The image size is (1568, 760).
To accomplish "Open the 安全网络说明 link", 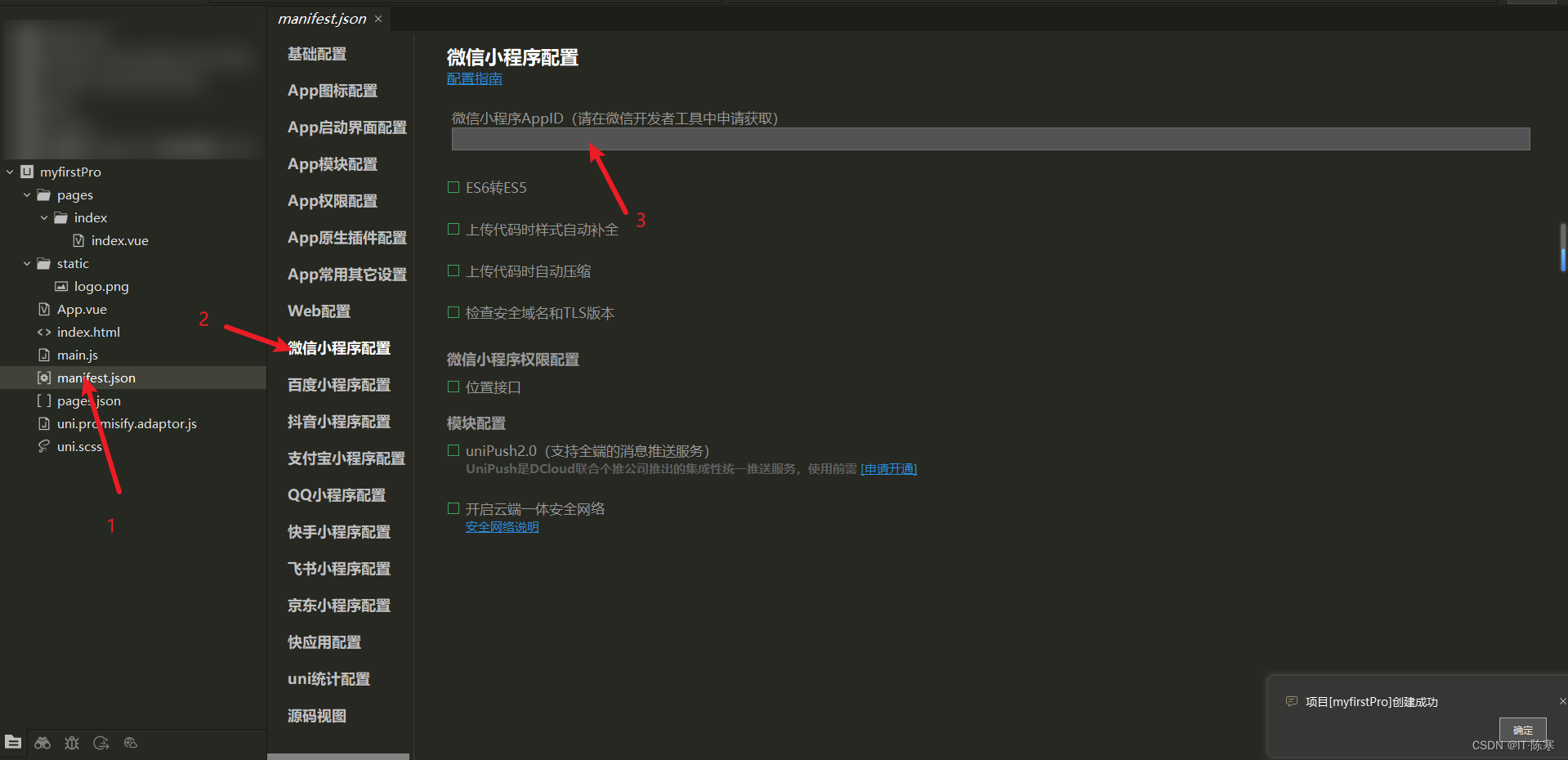I will (502, 527).
